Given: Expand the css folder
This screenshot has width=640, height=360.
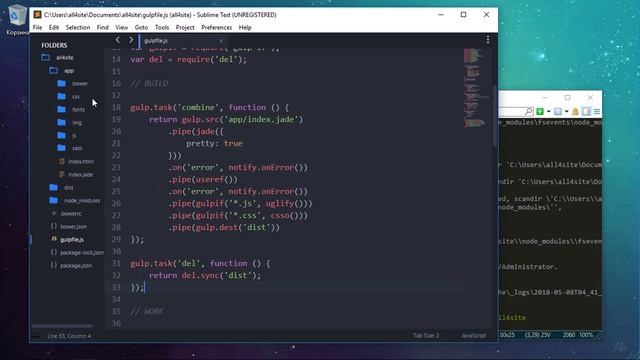Looking at the screenshot, I should pos(61,96).
